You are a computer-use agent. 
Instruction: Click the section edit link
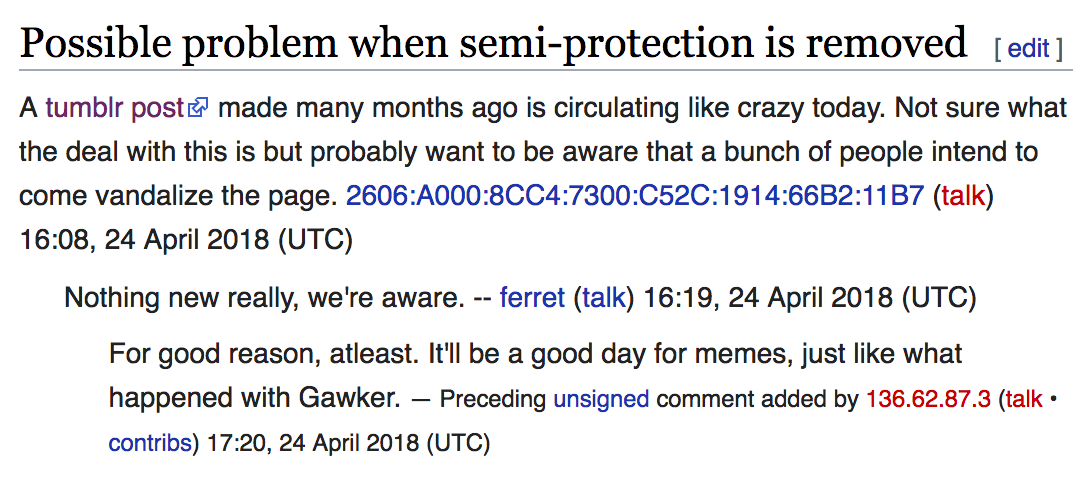pyautogui.click(x=1028, y=48)
